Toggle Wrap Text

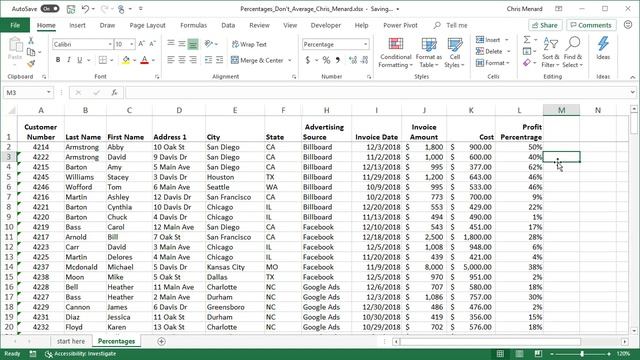pos(249,44)
